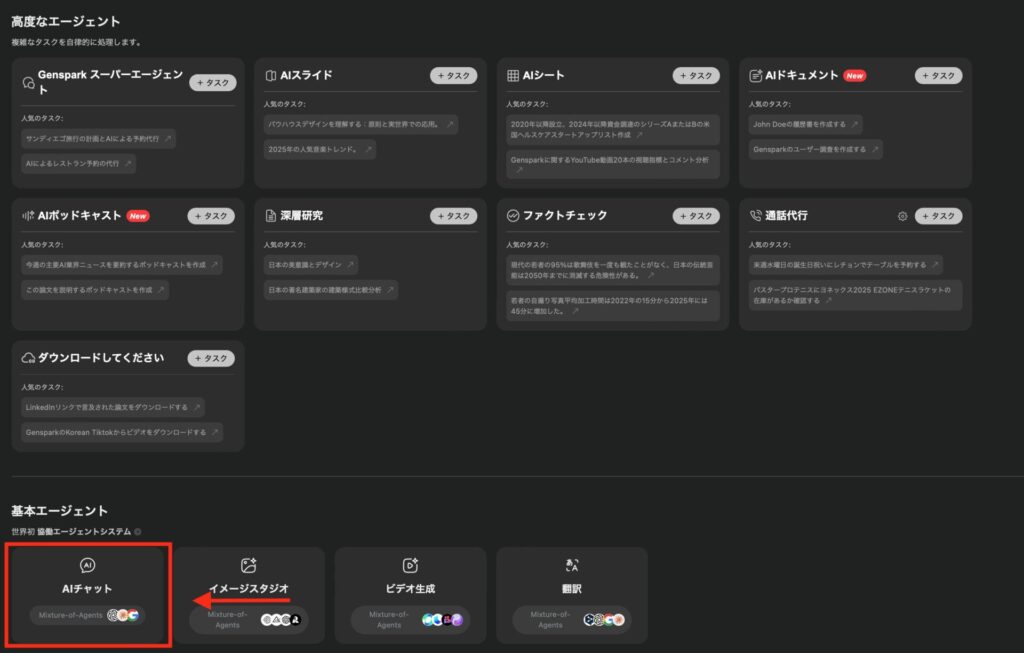Click model icons in AIチャット Mixture-of-Agents pill
Image resolution: width=1024 pixels, height=653 pixels.
coord(123,615)
